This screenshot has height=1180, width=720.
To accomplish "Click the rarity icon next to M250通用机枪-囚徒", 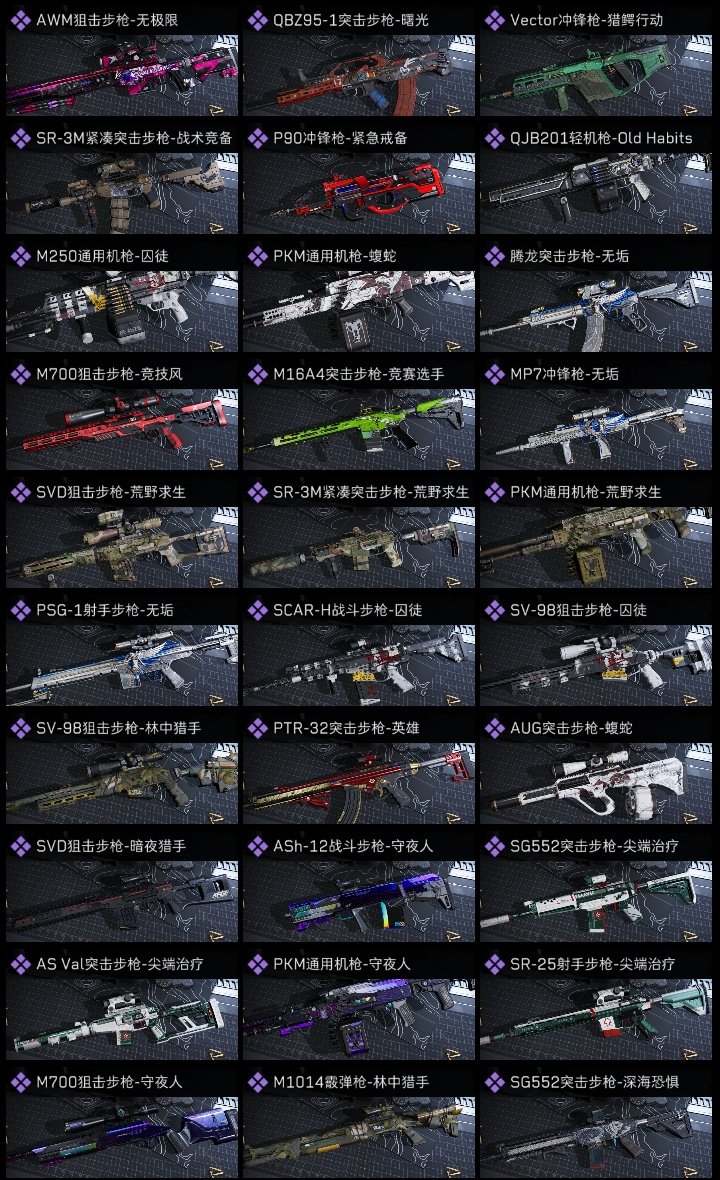I will pos(20,257).
